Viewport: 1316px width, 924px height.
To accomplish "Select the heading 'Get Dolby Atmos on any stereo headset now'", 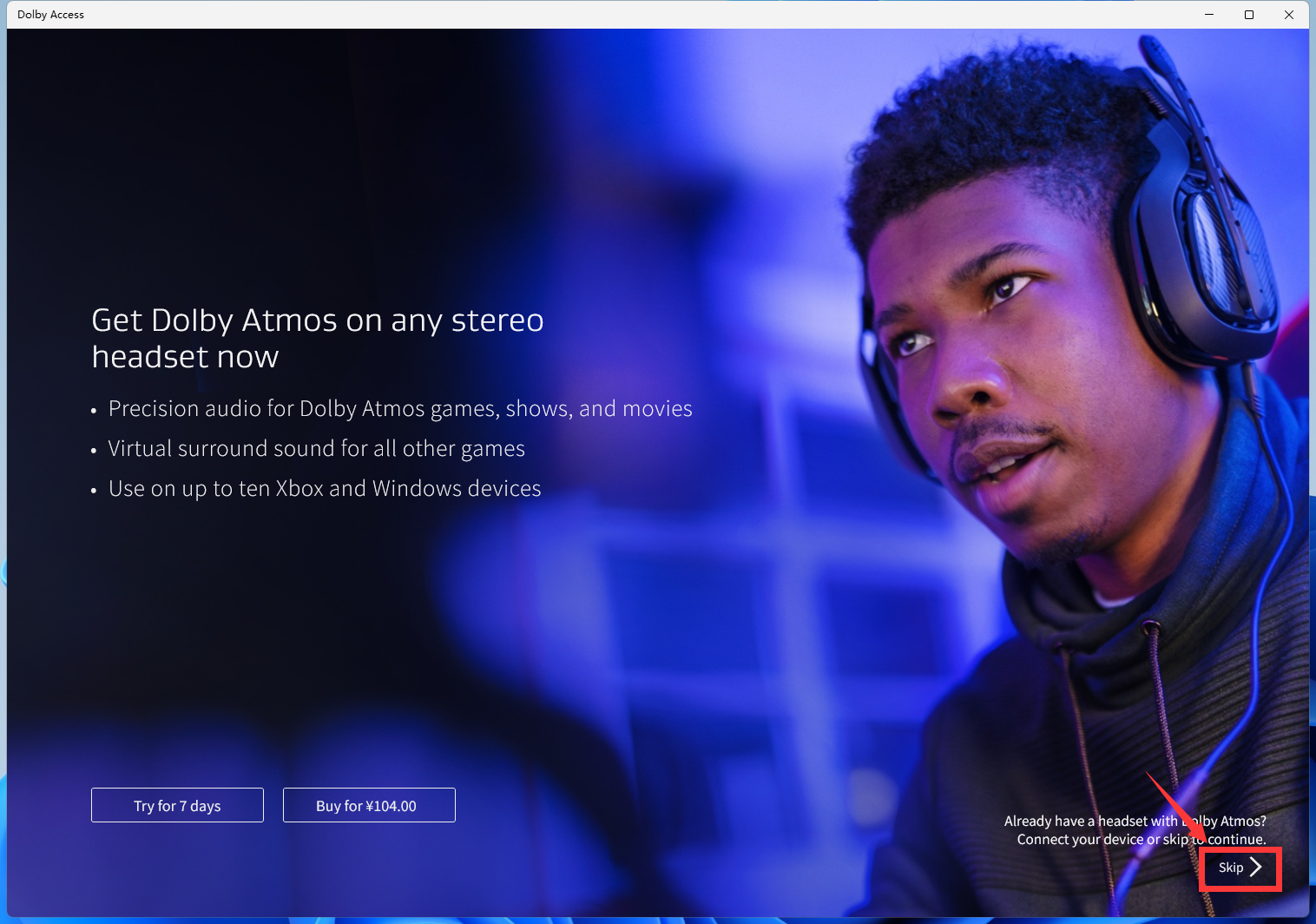I will 318,338.
